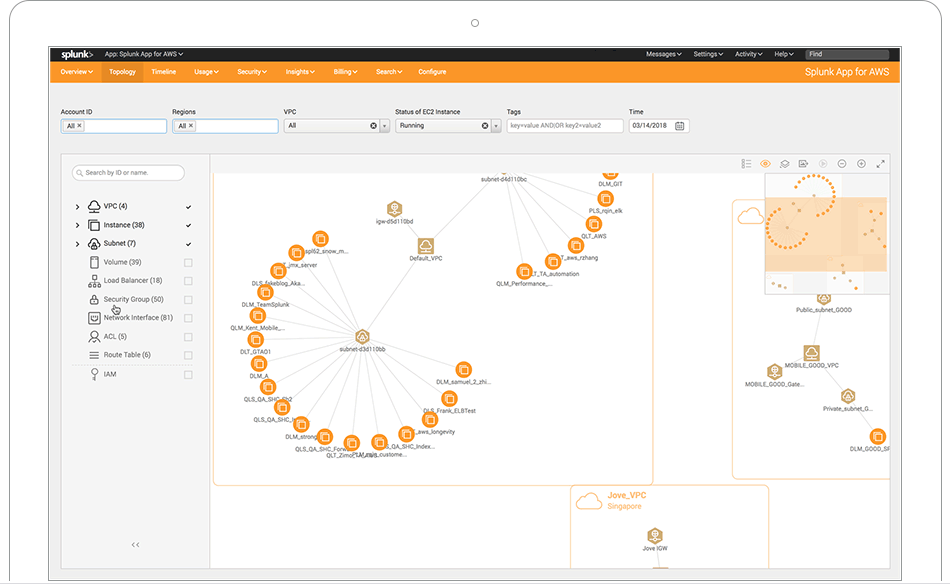Zoom in with the plus circle icon

[x=861, y=164]
